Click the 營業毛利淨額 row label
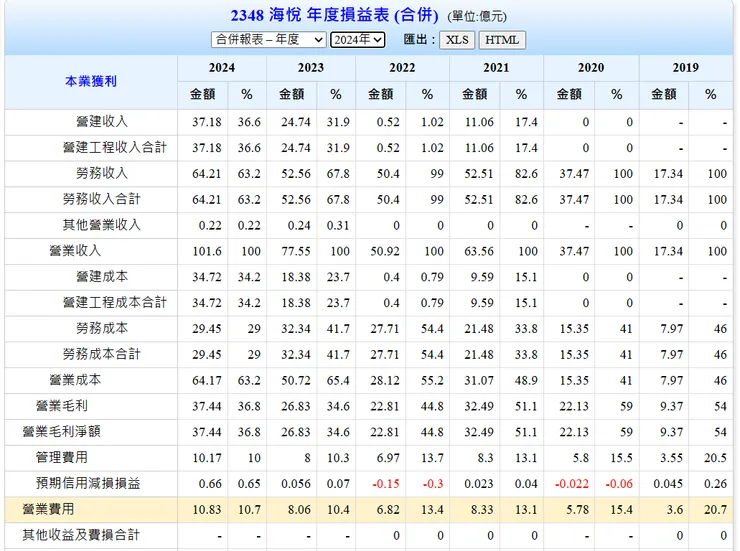Viewport: 740px width, 551px height. 62,431
